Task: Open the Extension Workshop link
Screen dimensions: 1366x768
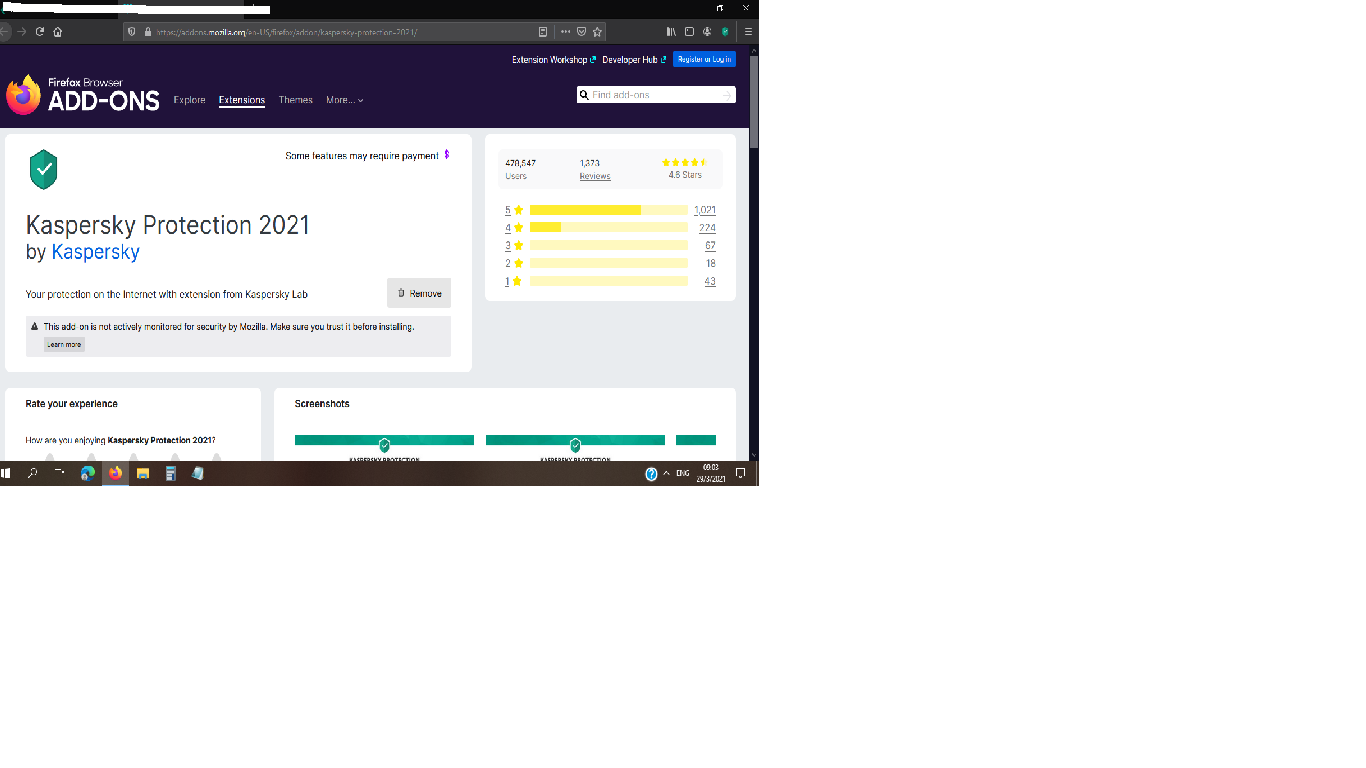Action: [x=554, y=60]
